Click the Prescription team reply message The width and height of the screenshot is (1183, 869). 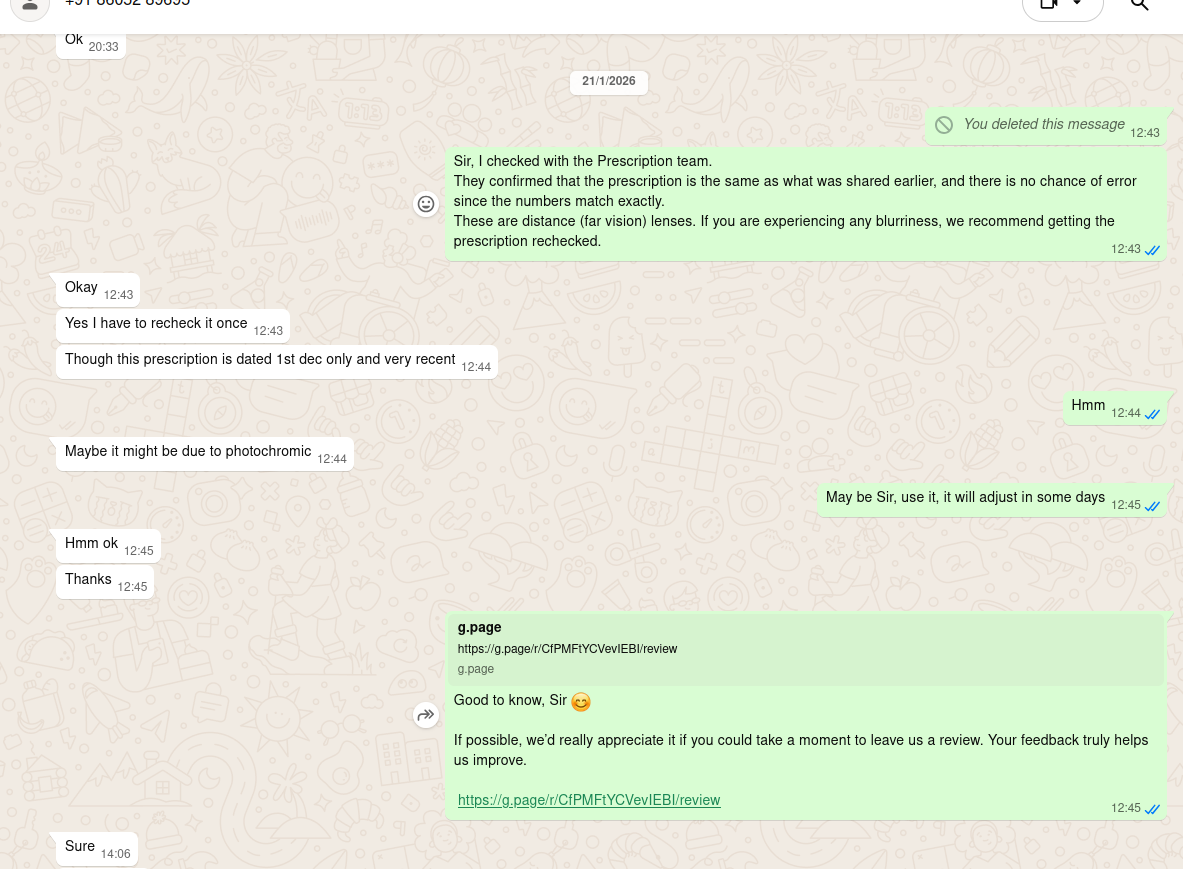coord(806,204)
